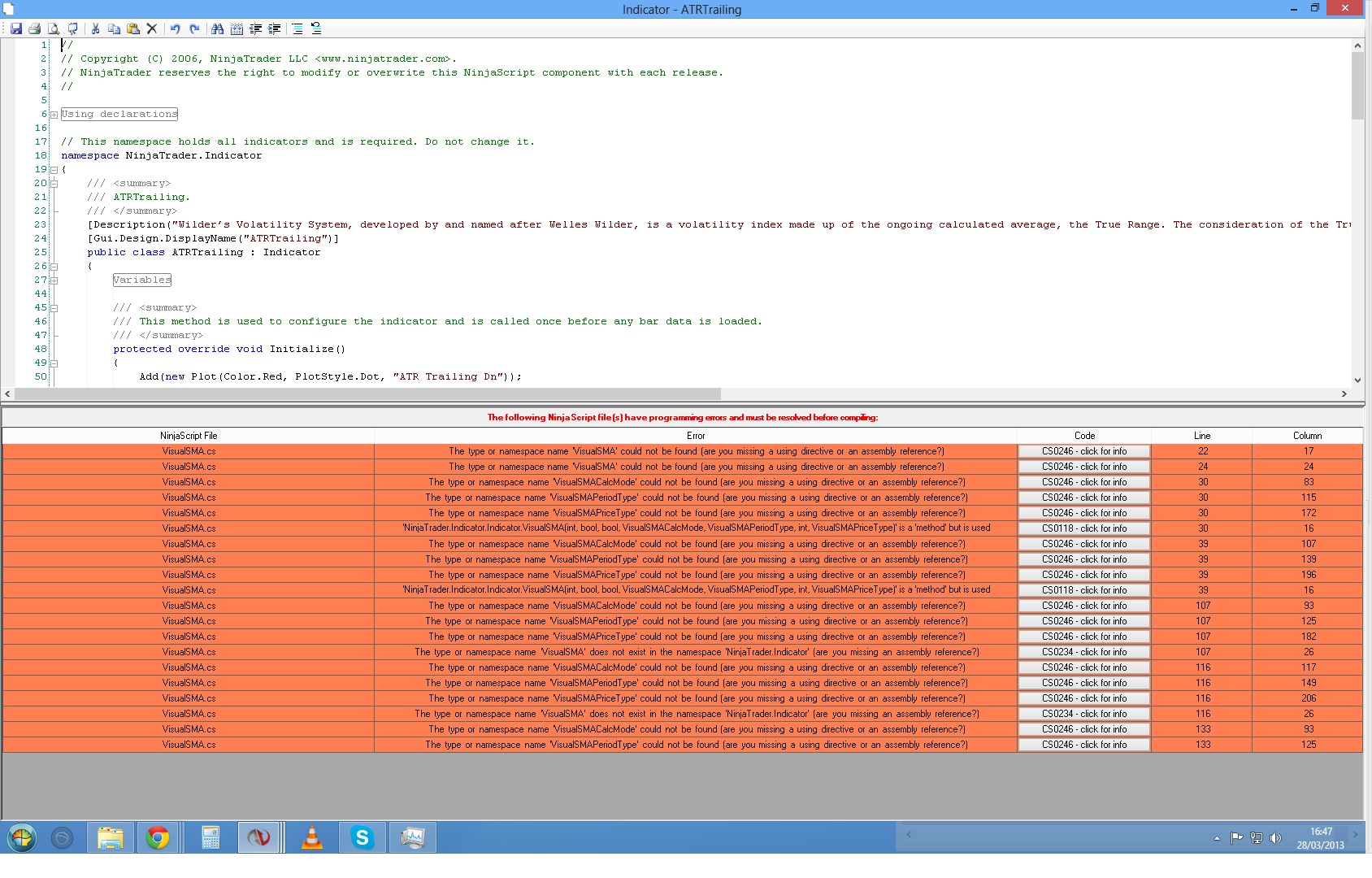Open VLC media player from the taskbar

pos(312,837)
